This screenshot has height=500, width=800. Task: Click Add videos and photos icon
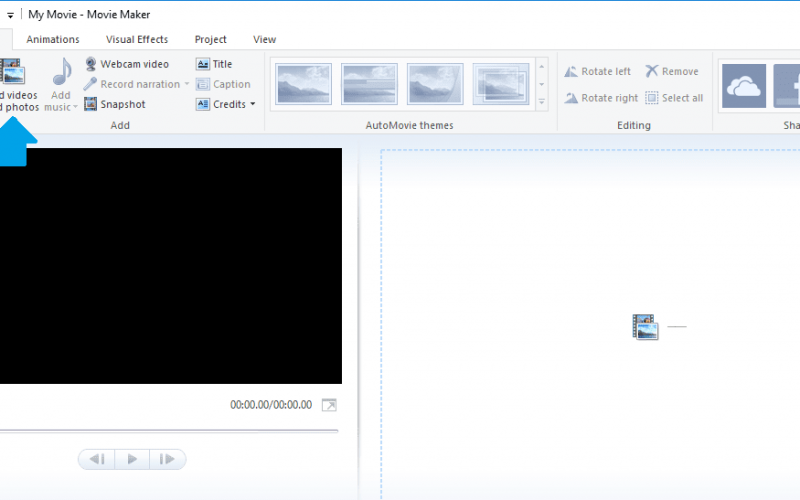point(12,71)
